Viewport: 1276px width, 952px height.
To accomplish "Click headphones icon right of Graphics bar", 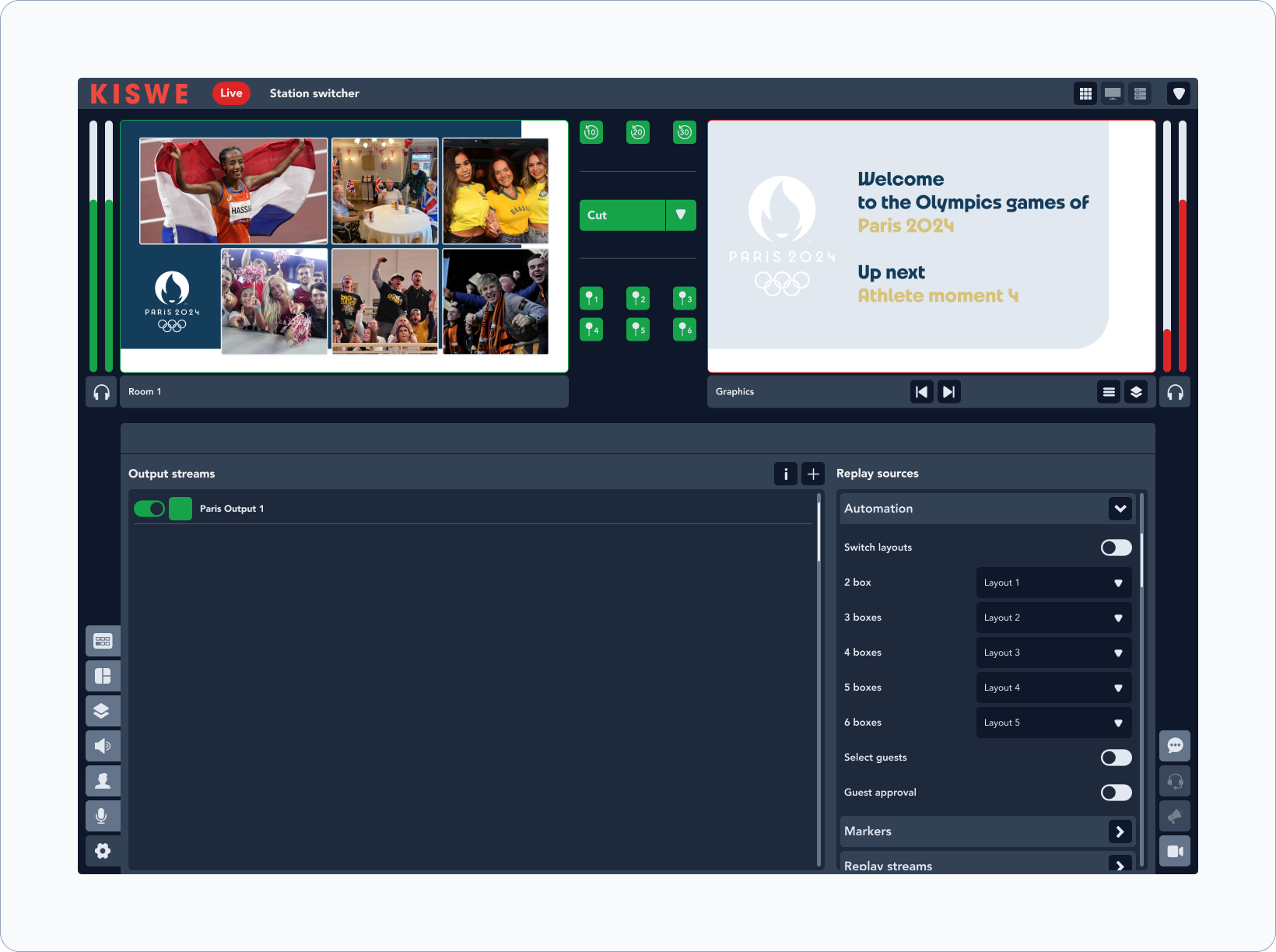I will tap(1175, 392).
